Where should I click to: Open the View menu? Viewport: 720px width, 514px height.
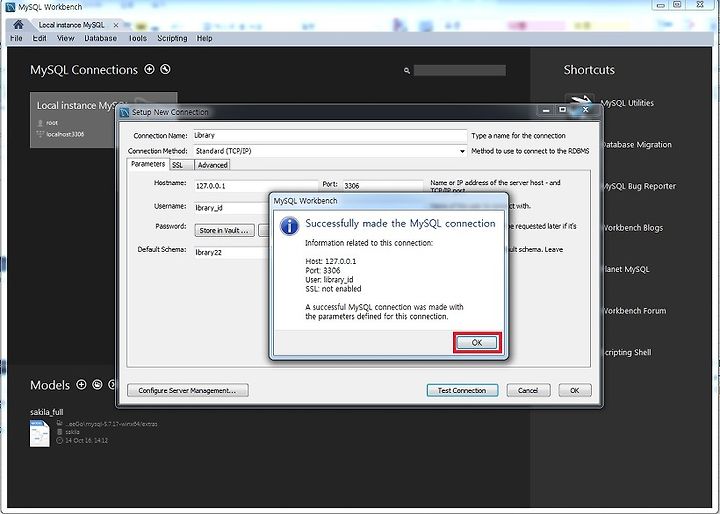(66, 39)
